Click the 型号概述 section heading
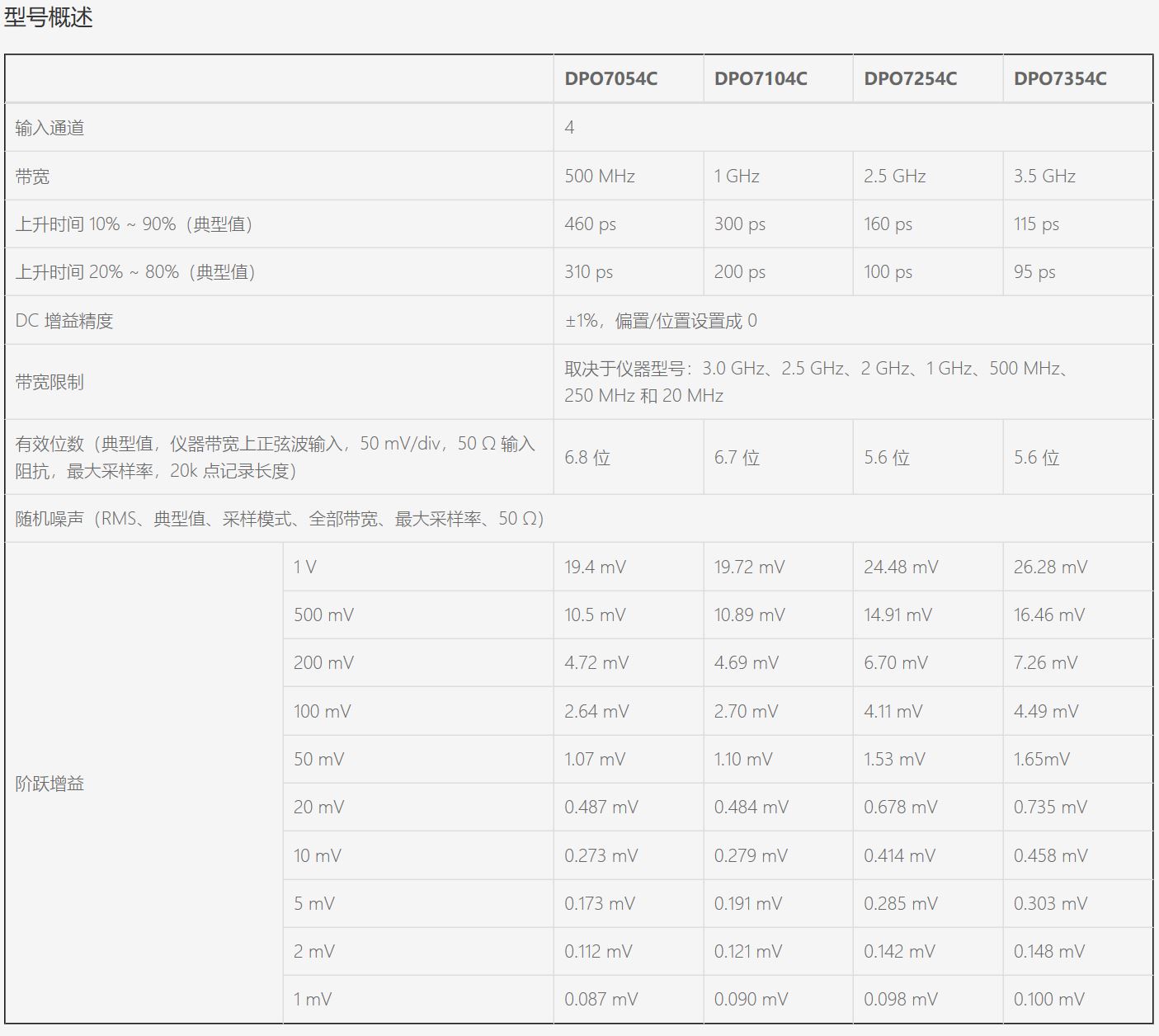This screenshot has width=1159, height=1036. (x=49, y=17)
